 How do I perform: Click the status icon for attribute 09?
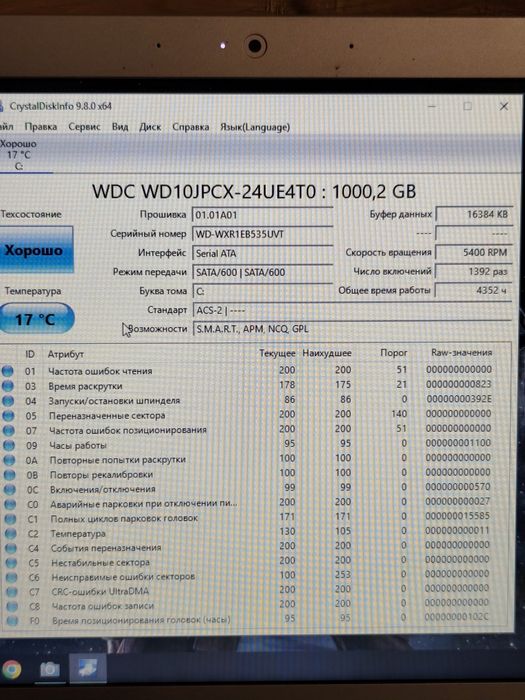(x=9, y=445)
